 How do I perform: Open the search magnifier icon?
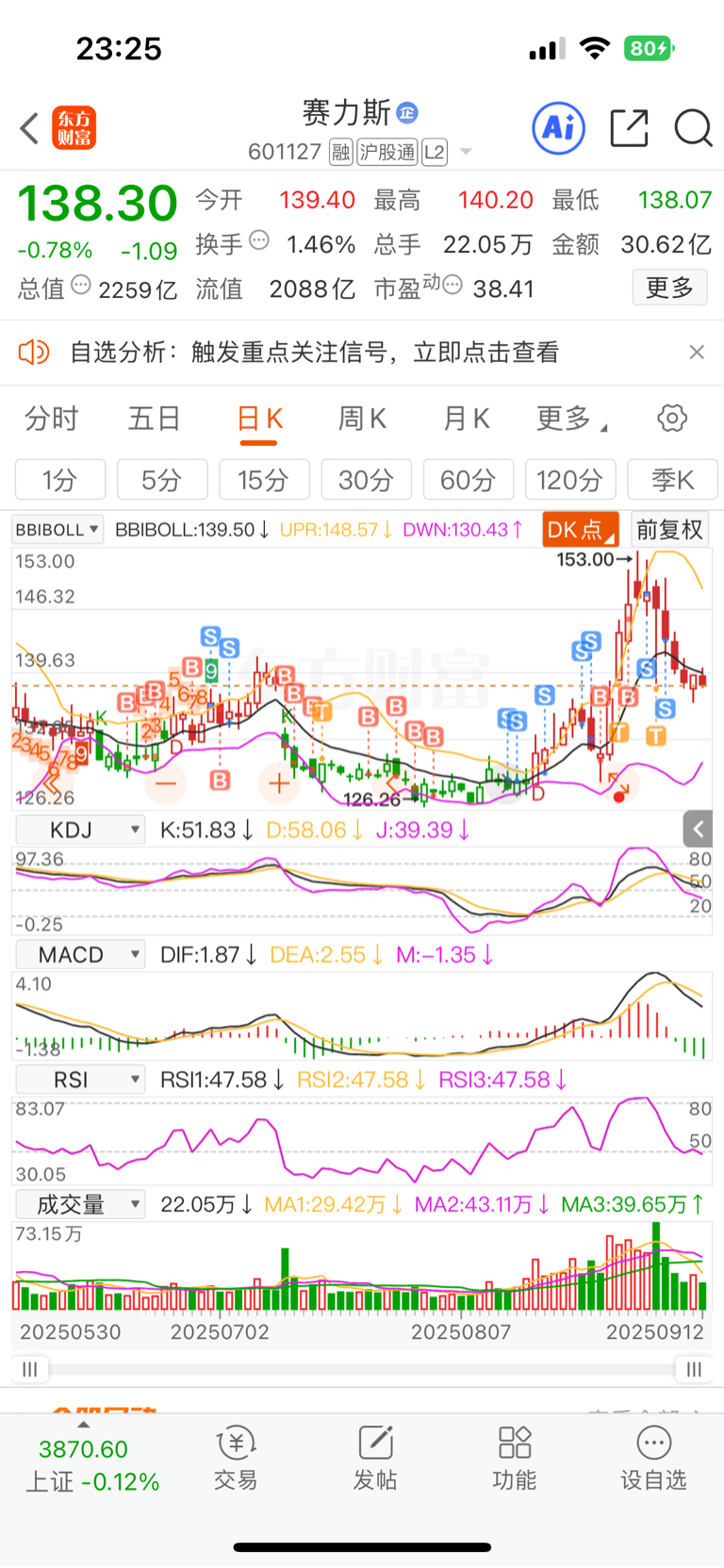tap(693, 127)
